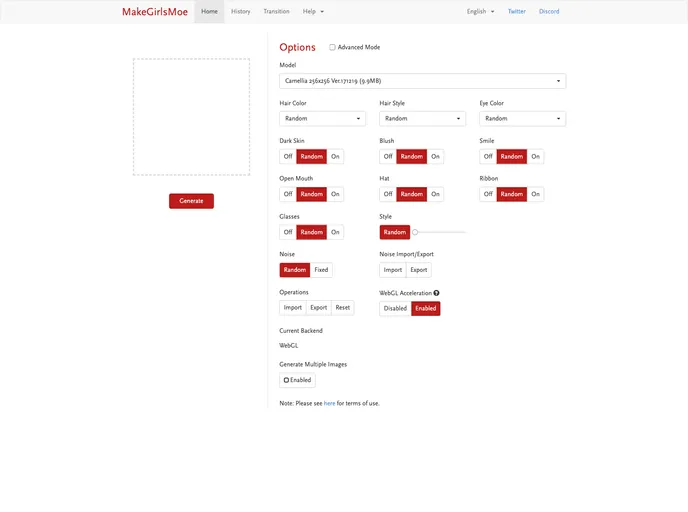Screen dimensions: 688x512
Task: Go to the History tab
Action: 240,12
